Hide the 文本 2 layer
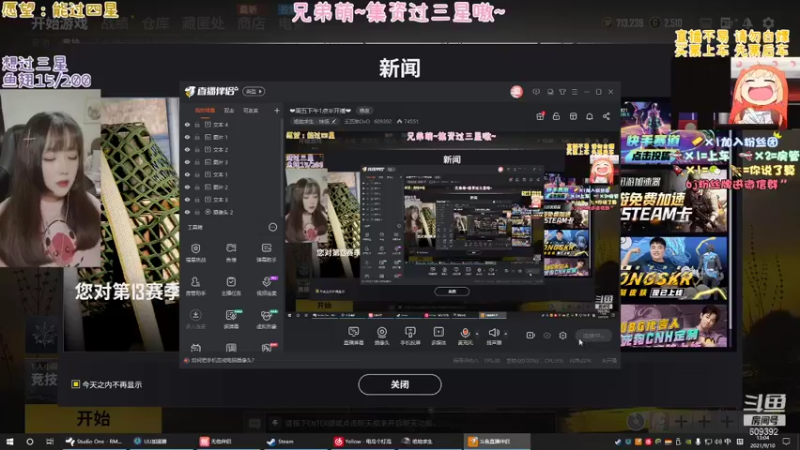The height and width of the screenshot is (450, 800). coord(187,149)
